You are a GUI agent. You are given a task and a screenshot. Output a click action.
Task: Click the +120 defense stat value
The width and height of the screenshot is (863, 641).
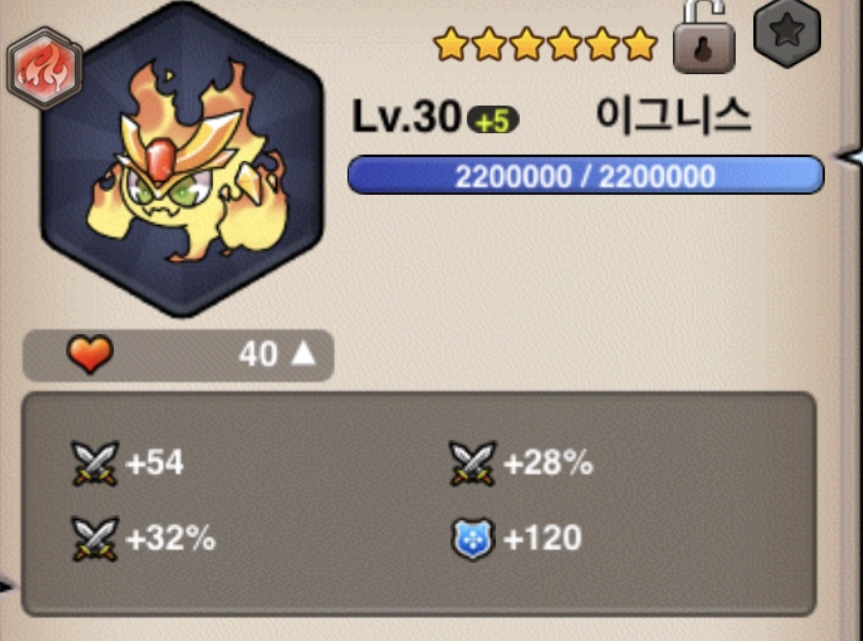pos(543,538)
